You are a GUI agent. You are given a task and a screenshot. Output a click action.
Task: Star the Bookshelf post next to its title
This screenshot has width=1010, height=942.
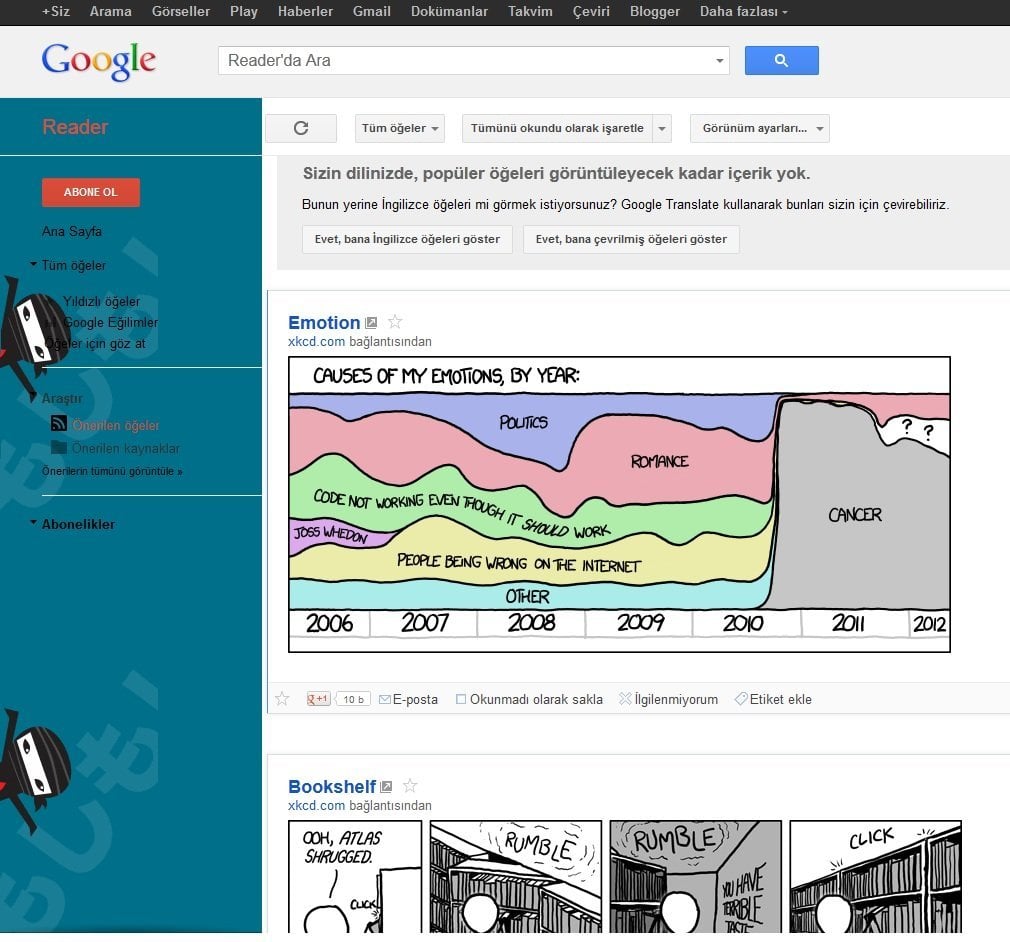410,786
